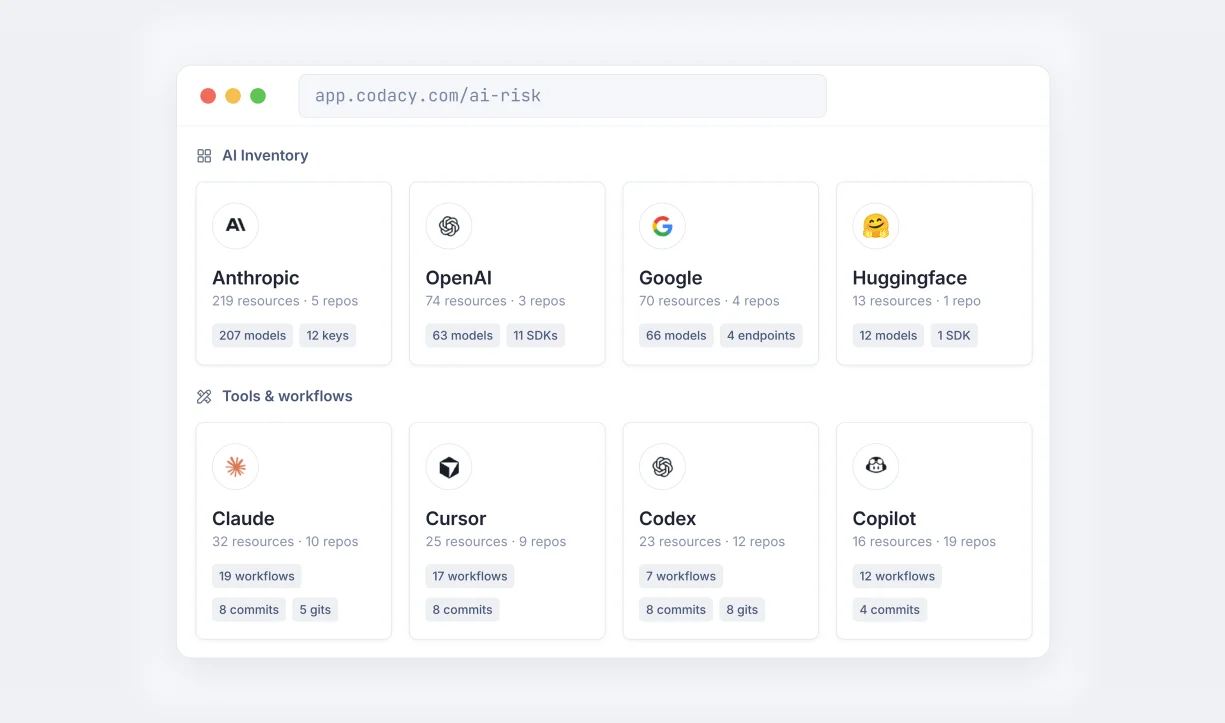
Task: Select Claude's 8 commits tag
Action: pyautogui.click(x=249, y=610)
